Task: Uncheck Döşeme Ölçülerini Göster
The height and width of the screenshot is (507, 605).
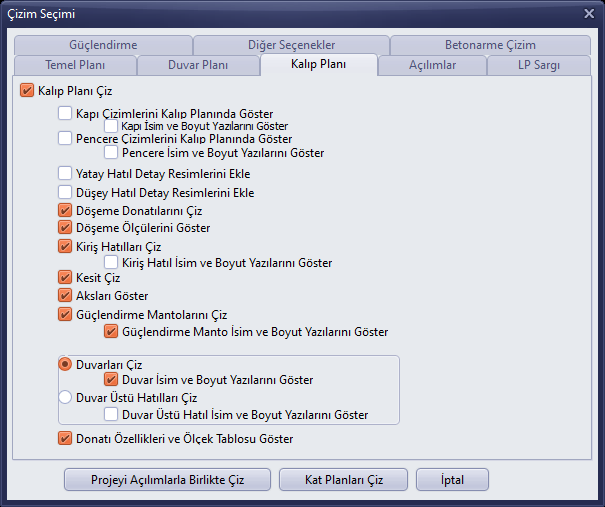Action: click(65, 227)
